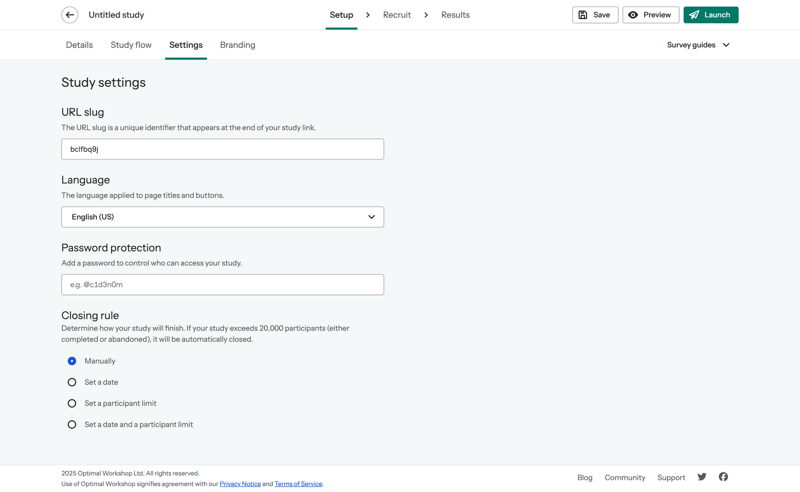Go to the Recruit step
The image size is (800, 492).
coord(396,15)
